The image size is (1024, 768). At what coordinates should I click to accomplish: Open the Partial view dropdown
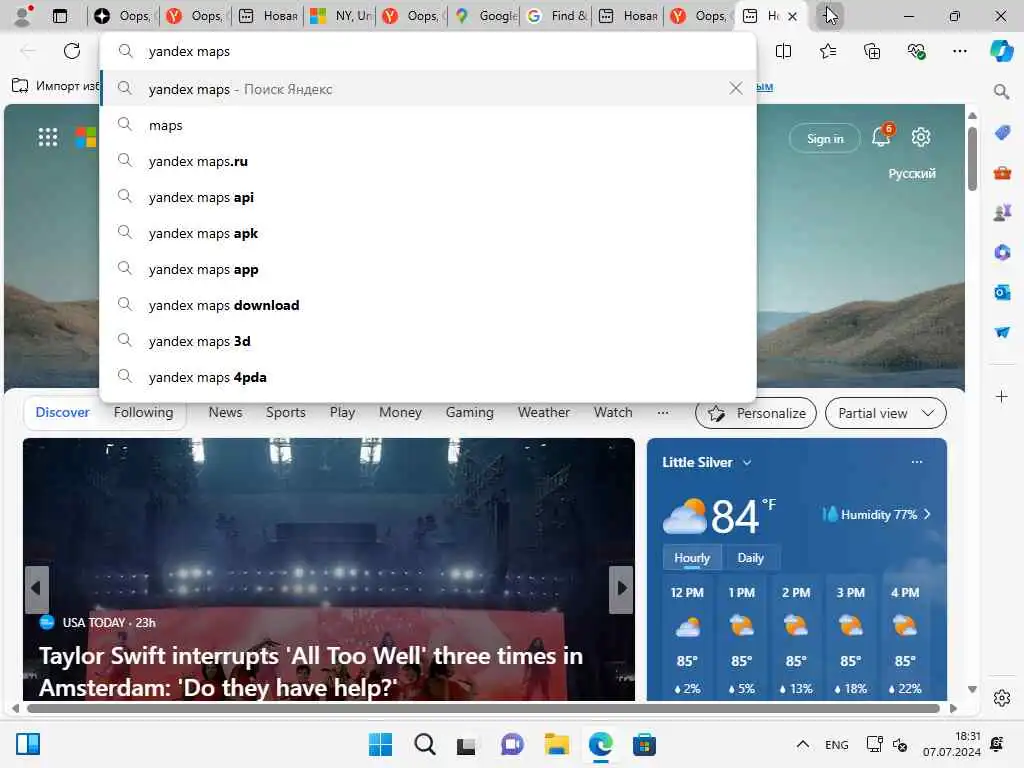(886, 413)
